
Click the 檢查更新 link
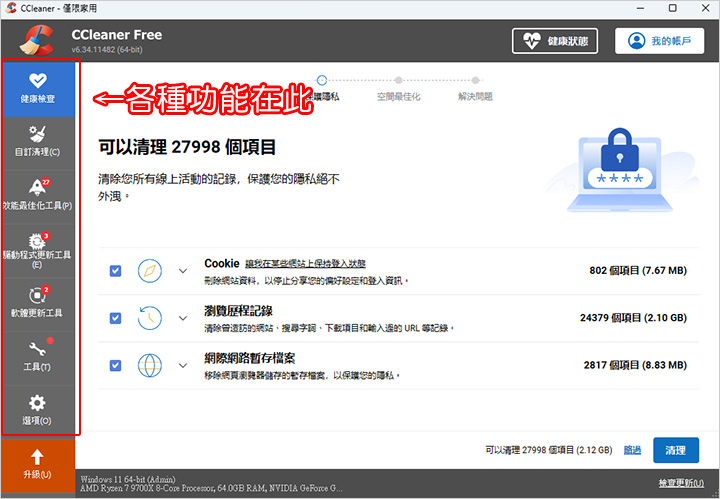click(x=681, y=483)
